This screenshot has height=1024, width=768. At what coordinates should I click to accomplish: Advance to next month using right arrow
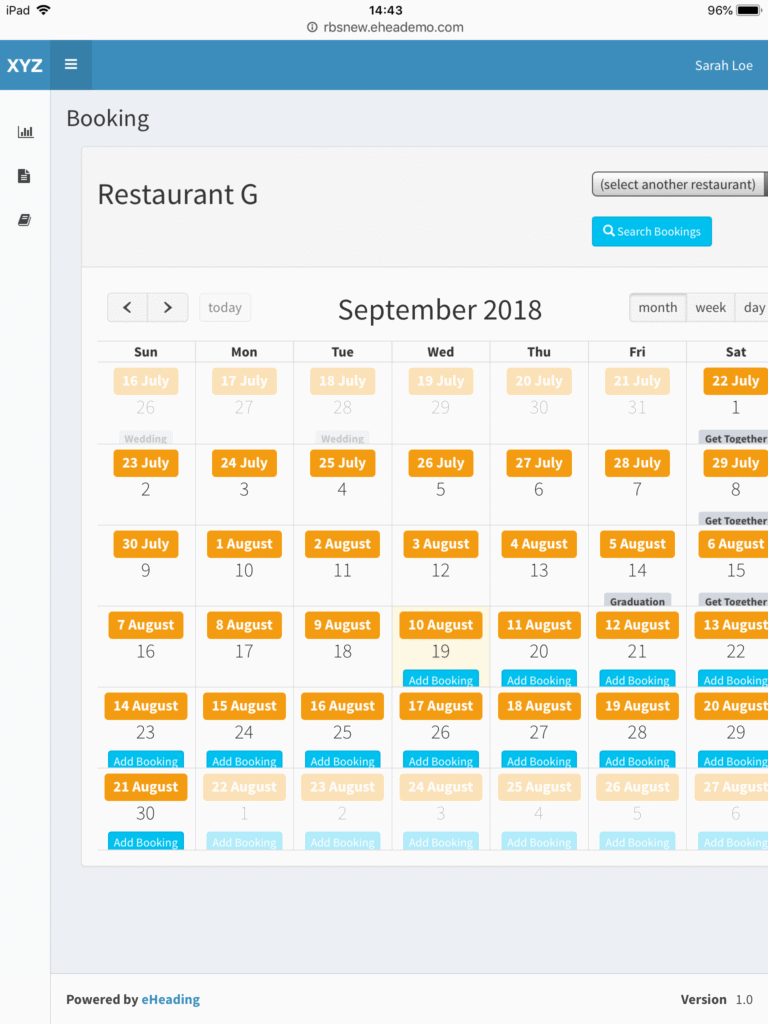167,307
